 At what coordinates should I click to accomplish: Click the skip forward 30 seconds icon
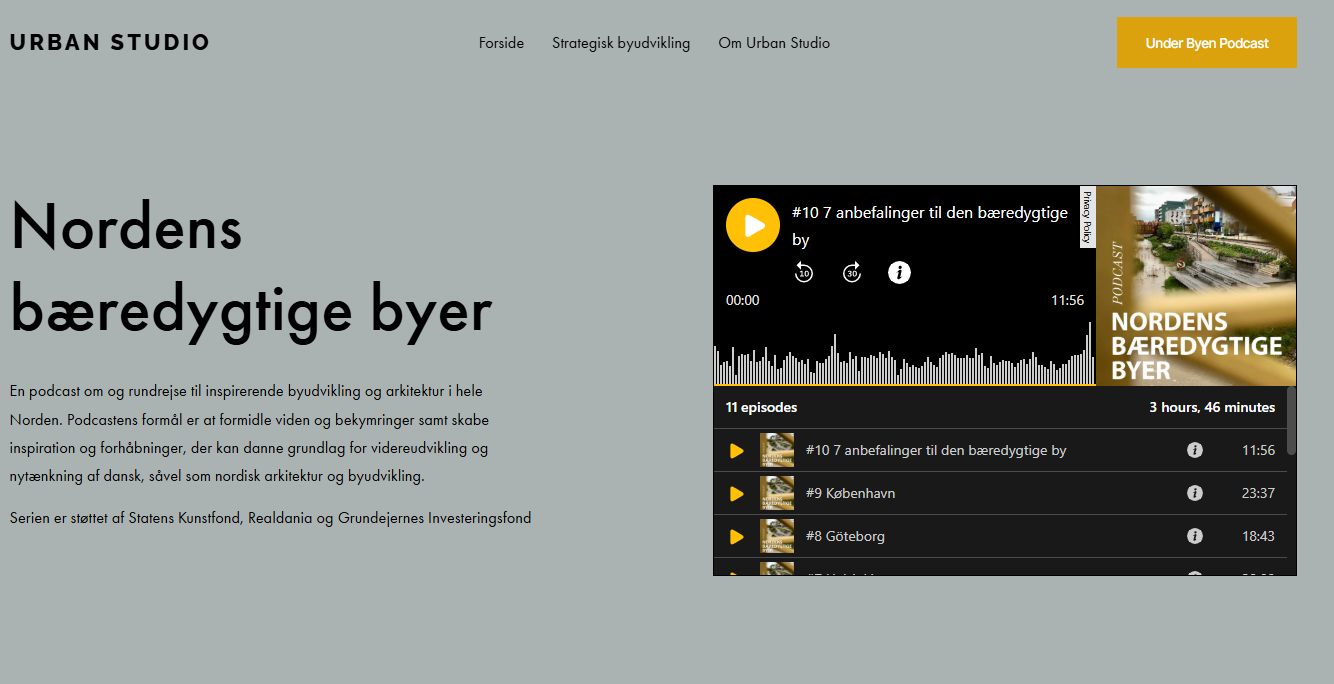click(x=852, y=272)
